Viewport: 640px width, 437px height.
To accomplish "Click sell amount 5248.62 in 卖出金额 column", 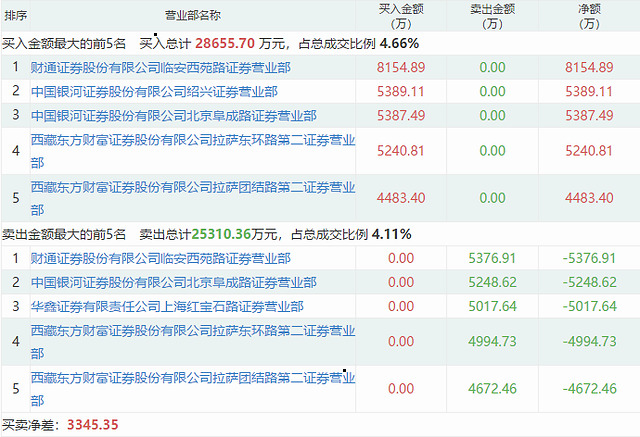I will pyautogui.click(x=492, y=282).
